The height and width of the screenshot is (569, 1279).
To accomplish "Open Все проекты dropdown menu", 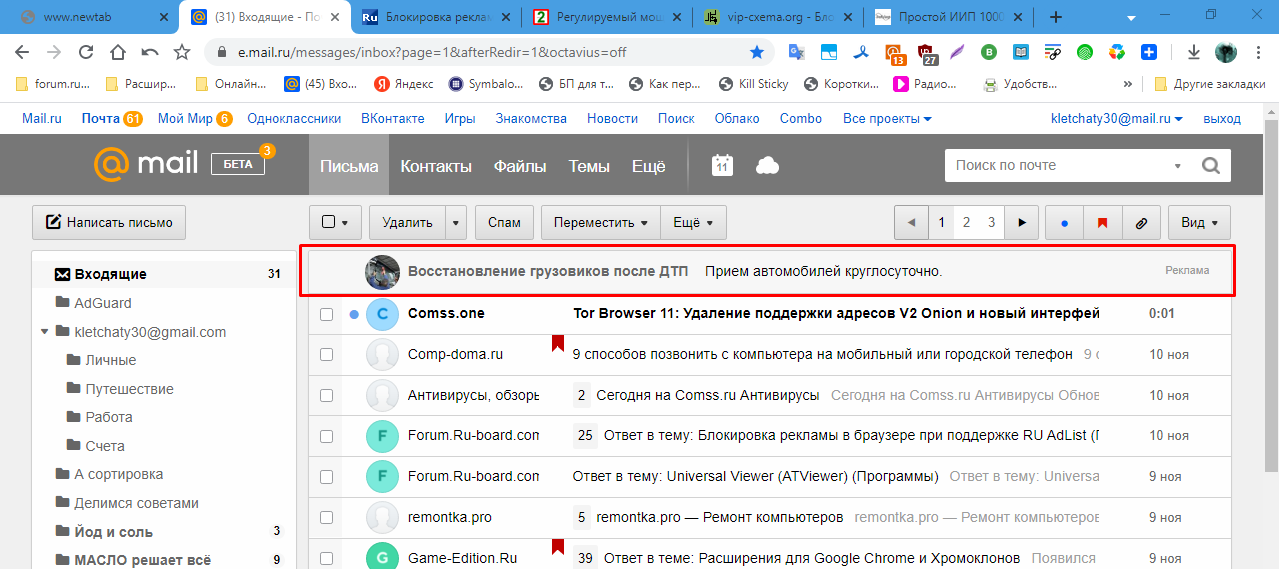I will tap(887, 118).
